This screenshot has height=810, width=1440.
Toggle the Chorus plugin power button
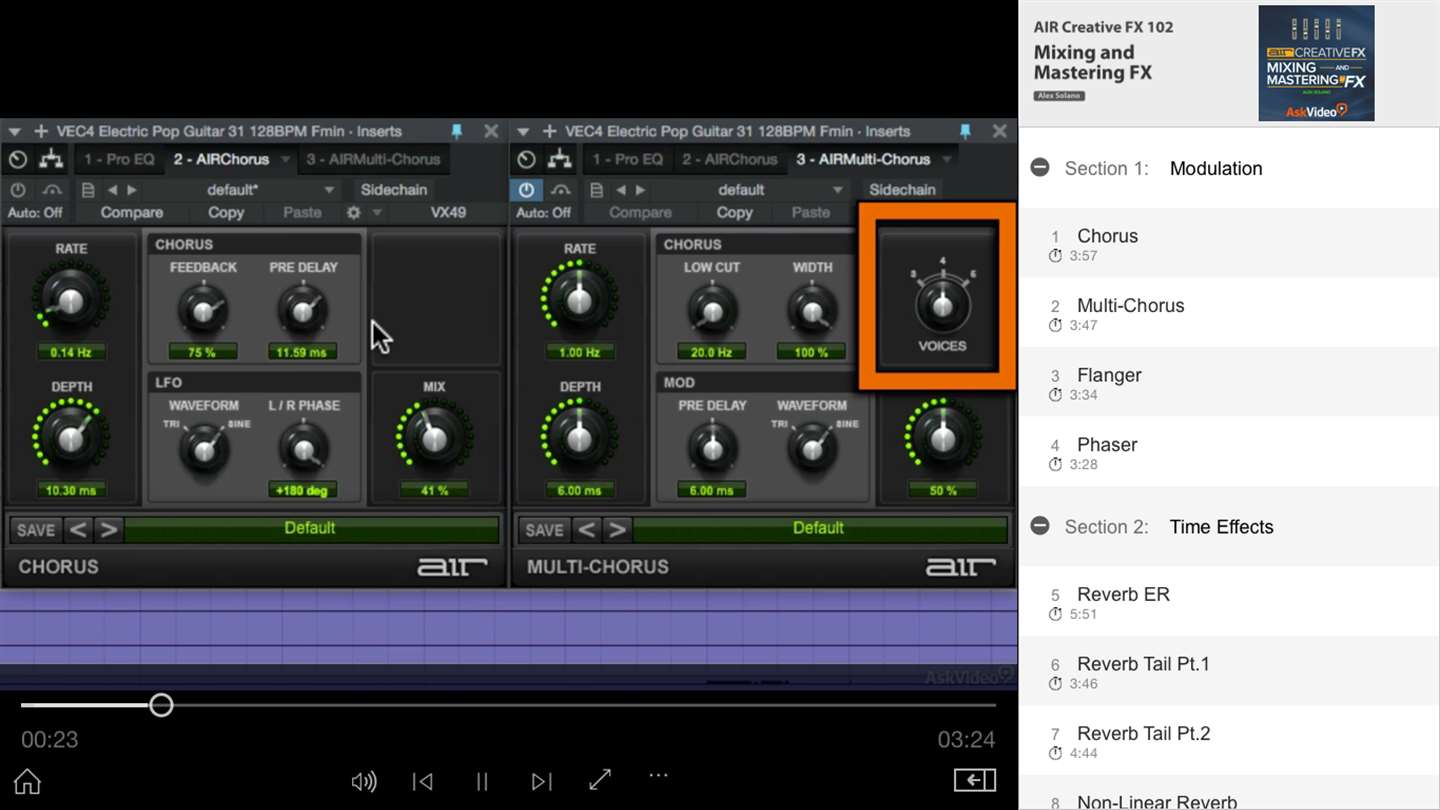click(18, 190)
